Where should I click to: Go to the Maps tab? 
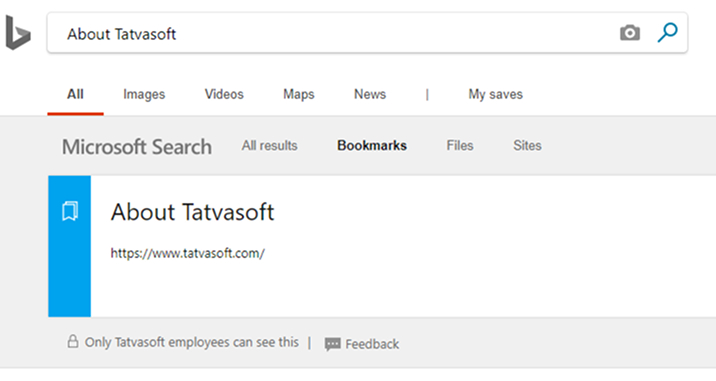[x=299, y=95]
